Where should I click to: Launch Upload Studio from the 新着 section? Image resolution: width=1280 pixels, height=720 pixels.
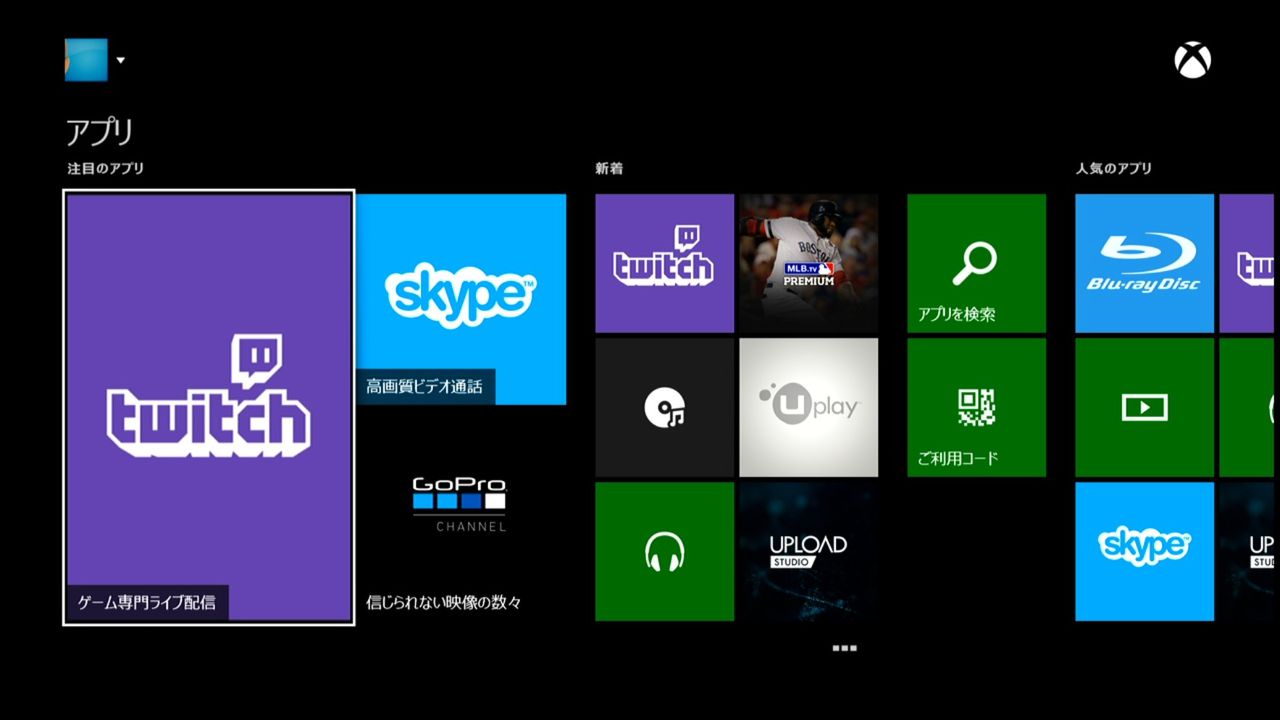click(808, 551)
